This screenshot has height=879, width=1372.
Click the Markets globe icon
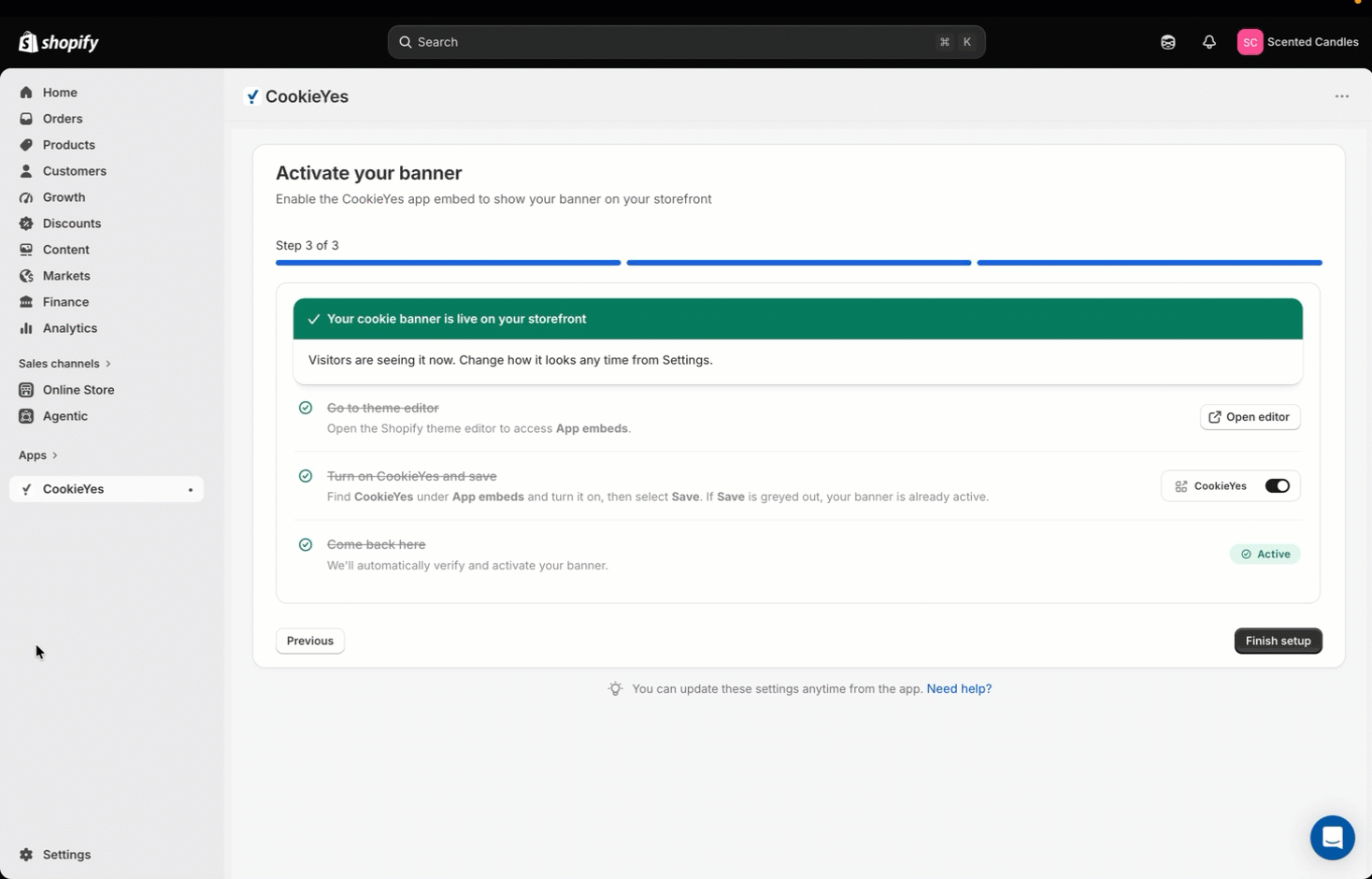tap(26, 276)
